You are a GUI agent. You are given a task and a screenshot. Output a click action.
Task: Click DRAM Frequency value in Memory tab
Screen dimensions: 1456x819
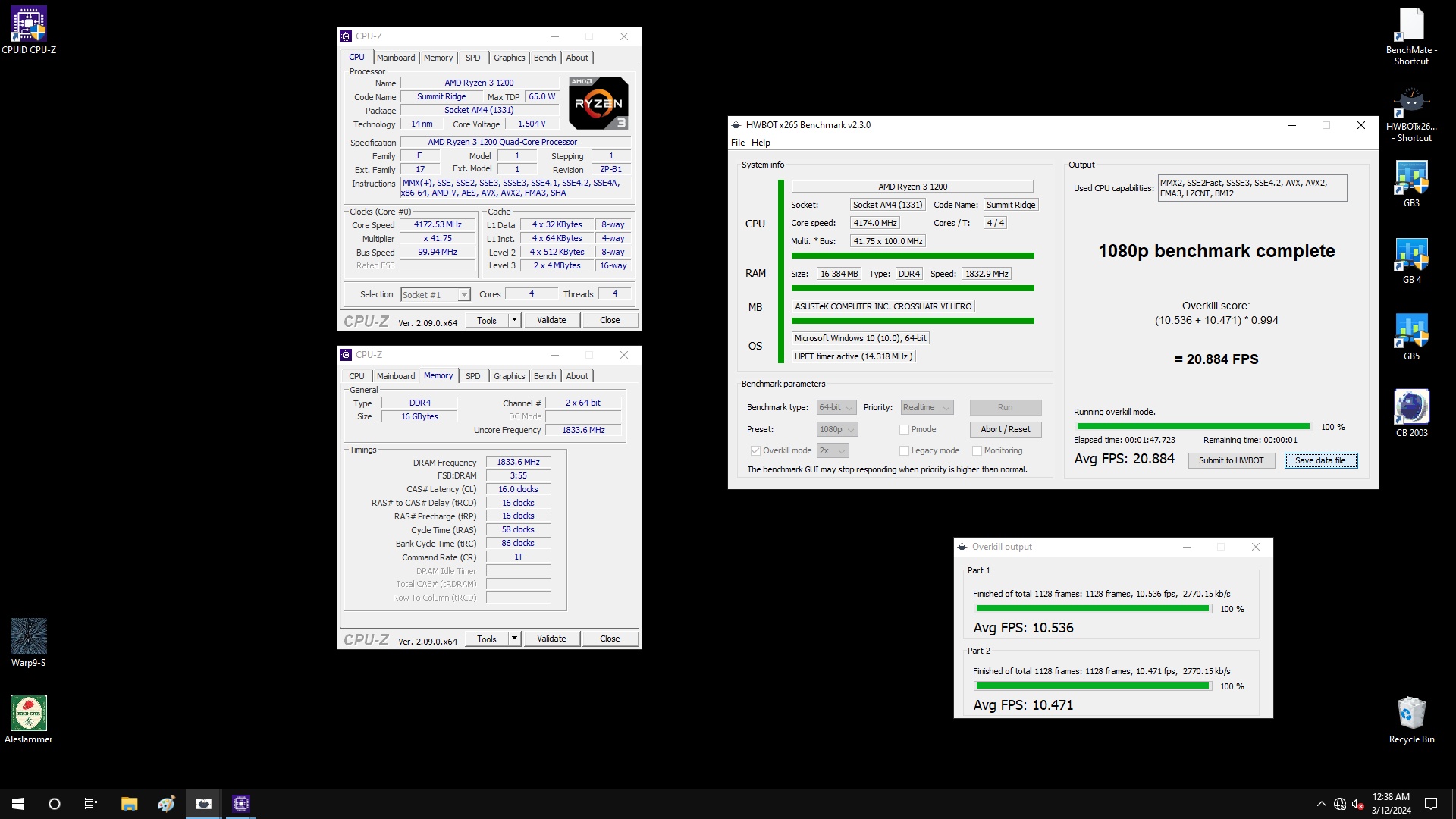click(518, 463)
